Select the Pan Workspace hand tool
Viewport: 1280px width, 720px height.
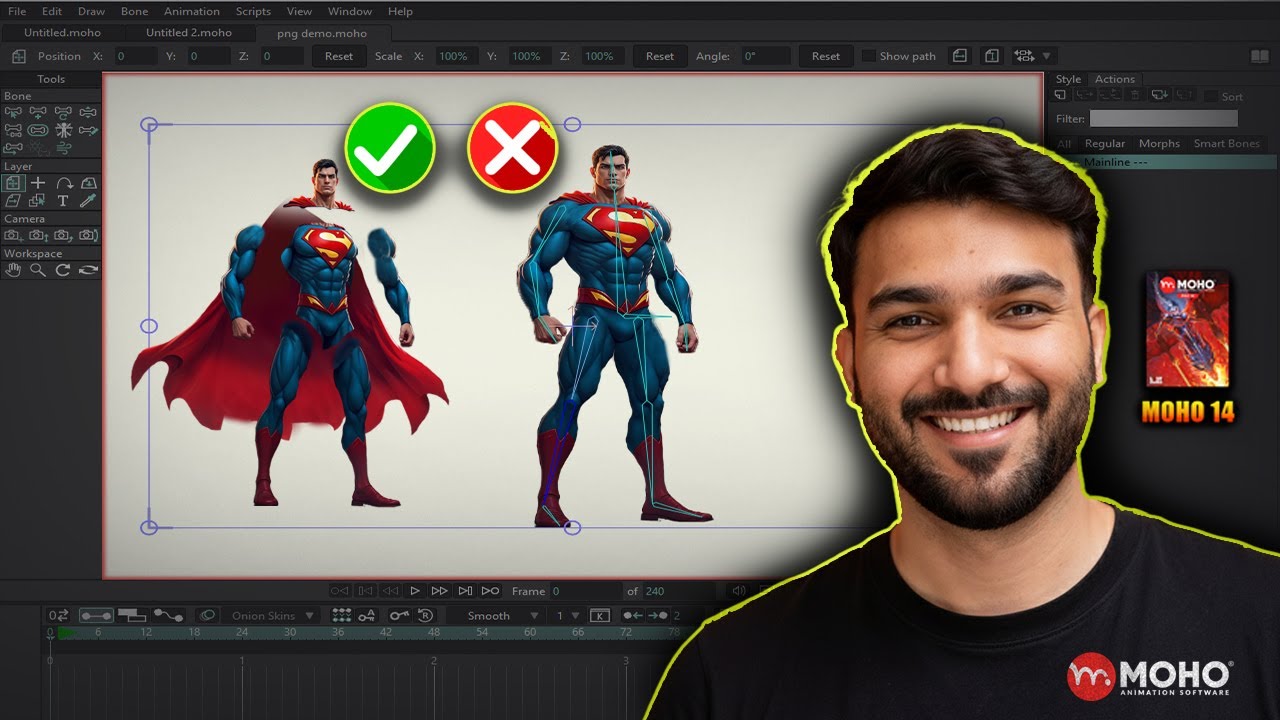pyautogui.click(x=13, y=270)
